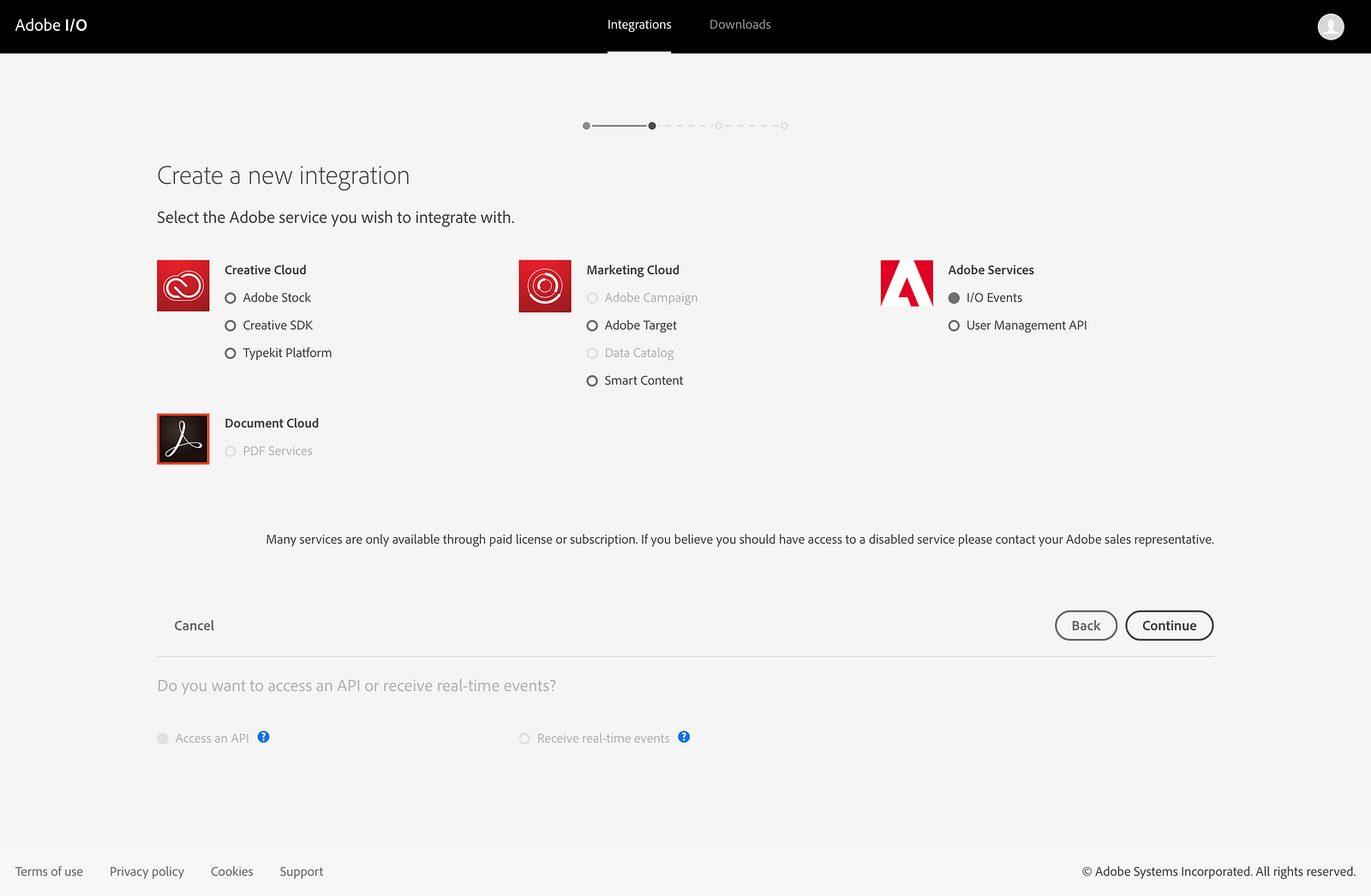Click the Receive real-time events help icon
The width and height of the screenshot is (1371, 896).
[684, 737]
